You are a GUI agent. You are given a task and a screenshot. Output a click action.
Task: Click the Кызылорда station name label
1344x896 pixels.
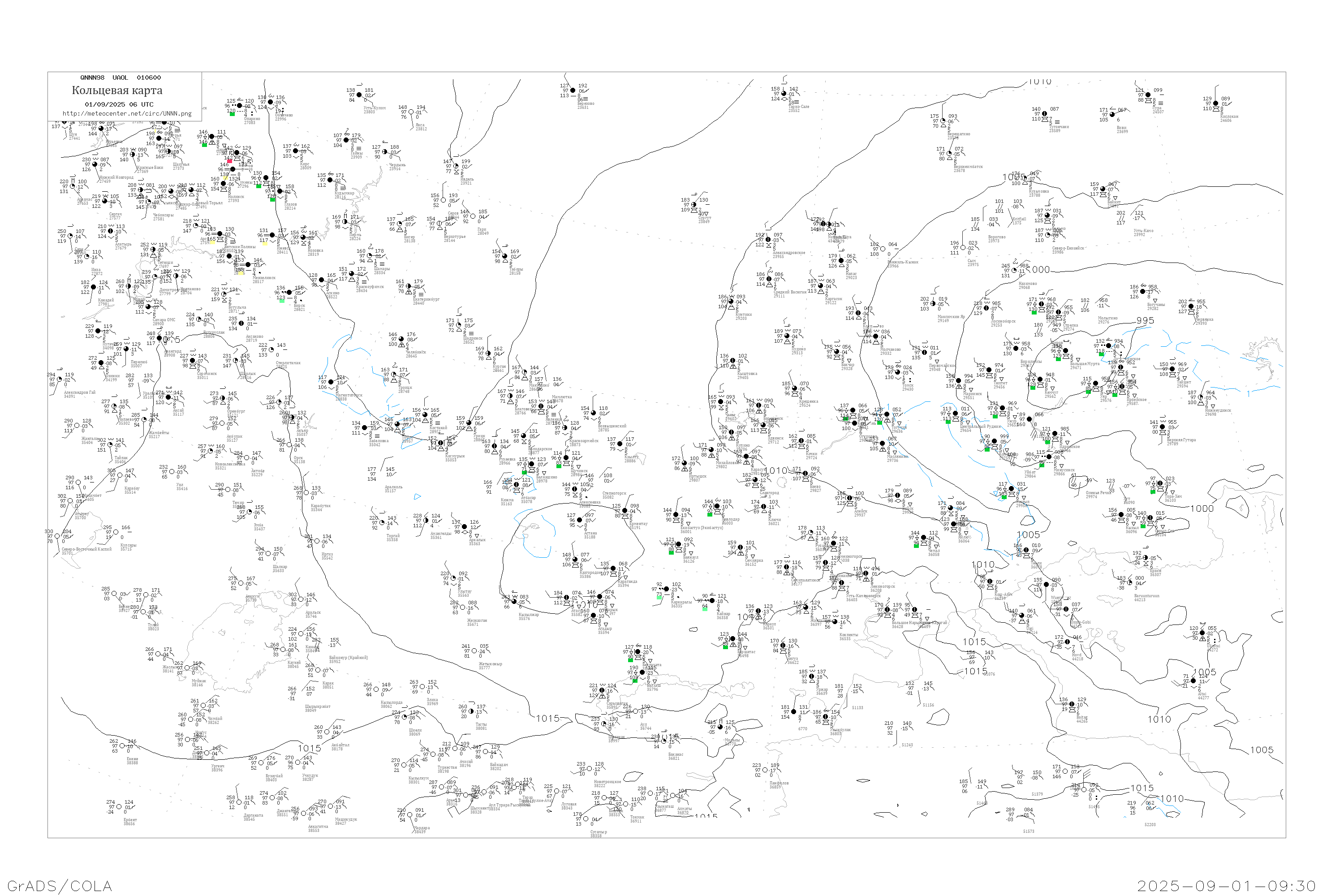point(392,703)
